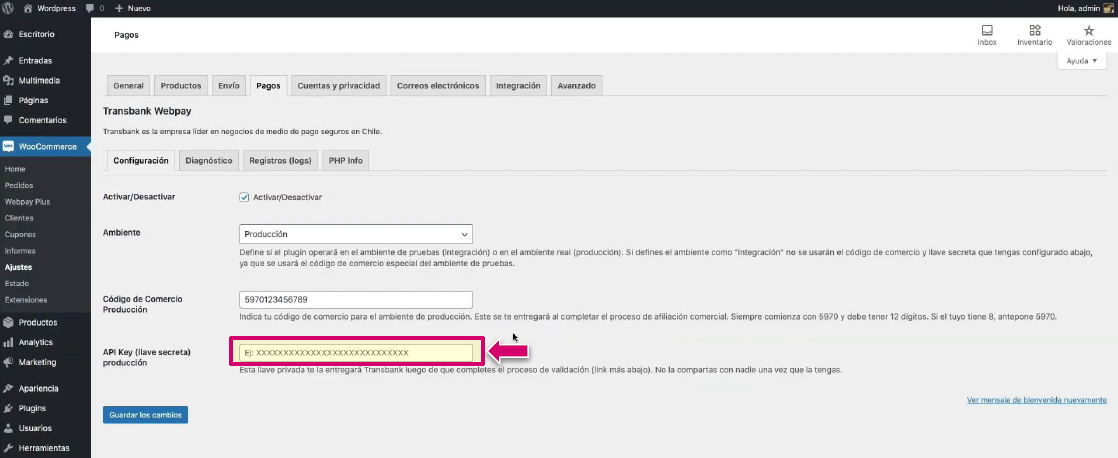Open Clientes submenu item

pyautogui.click(x=19, y=218)
